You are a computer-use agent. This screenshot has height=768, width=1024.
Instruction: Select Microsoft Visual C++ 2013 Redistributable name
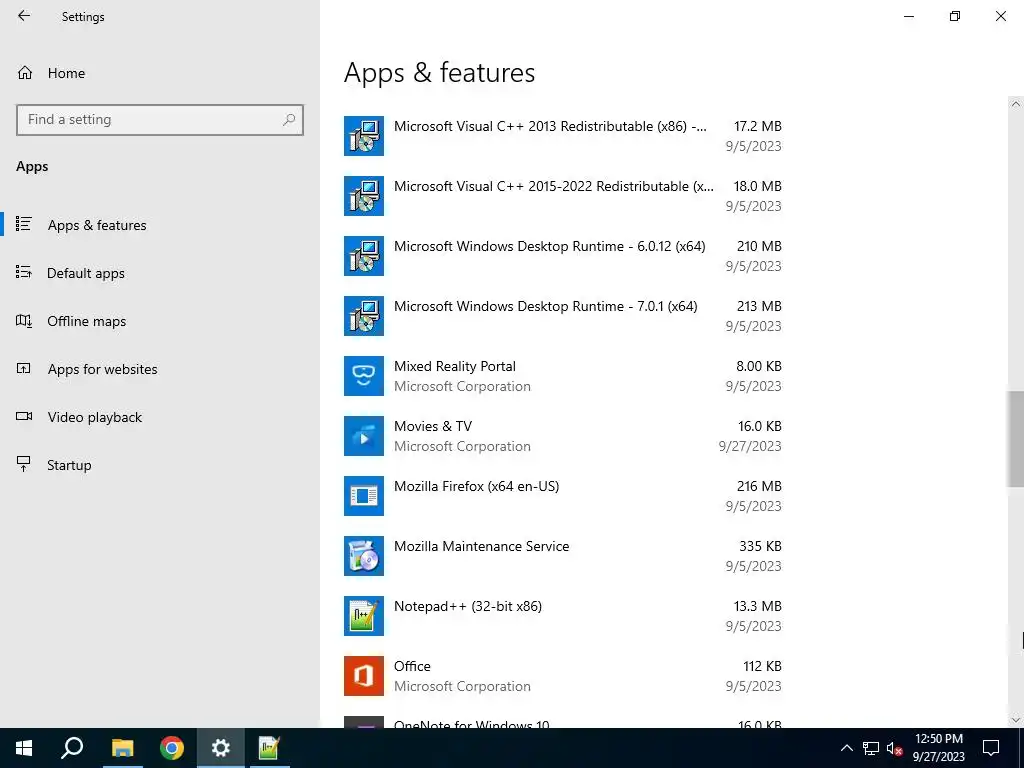coord(550,126)
